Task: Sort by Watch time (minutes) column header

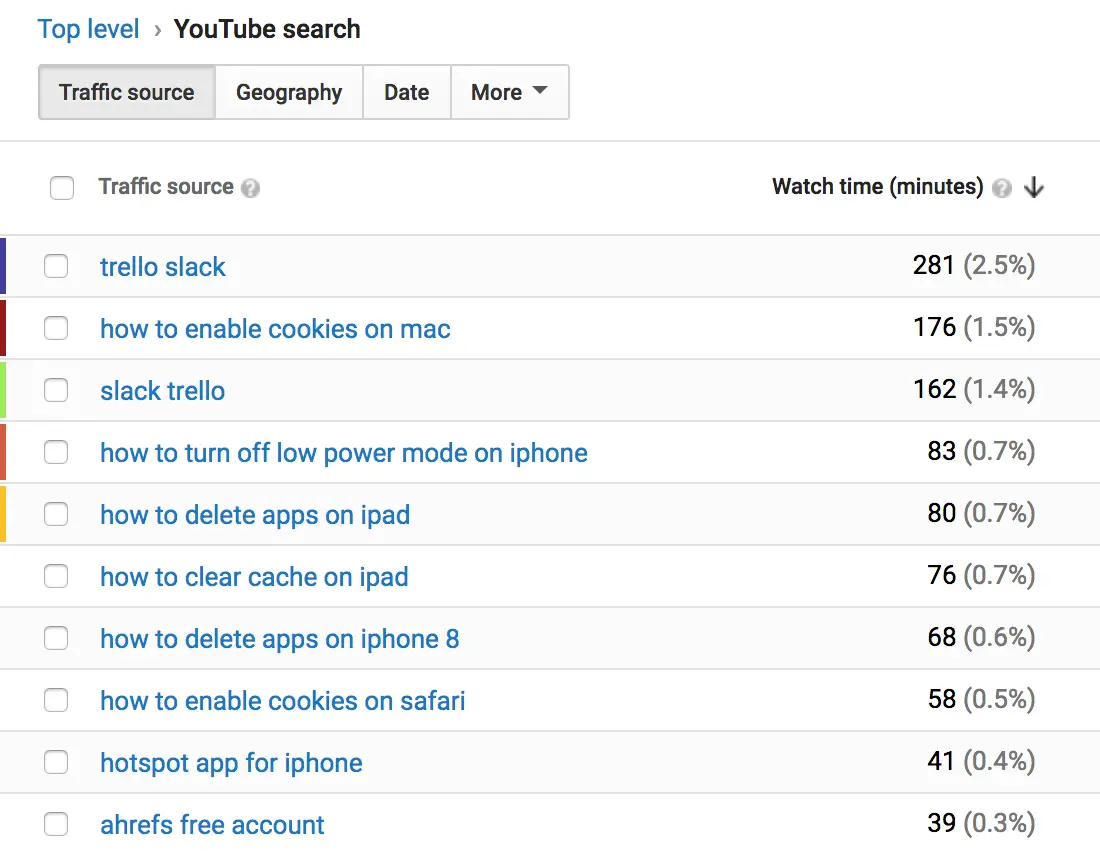Action: pos(877,187)
